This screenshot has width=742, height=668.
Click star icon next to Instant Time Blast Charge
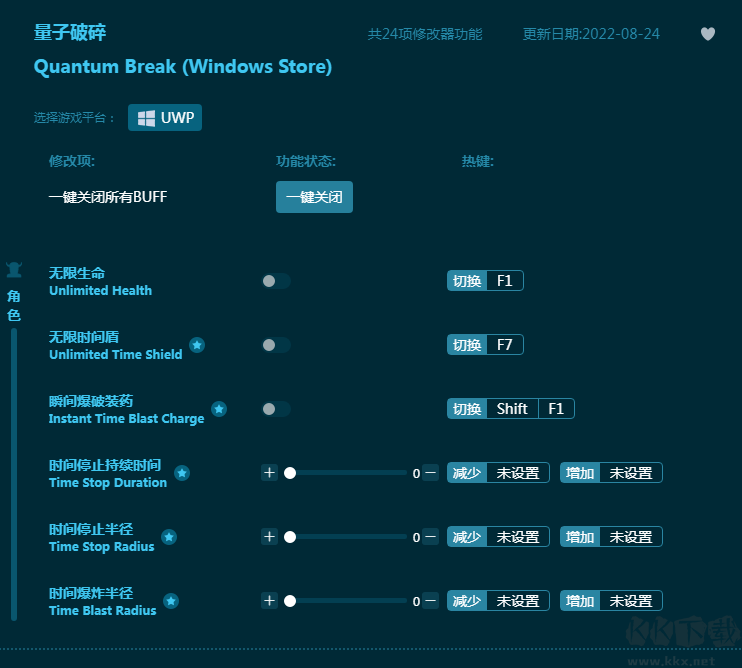click(219, 409)
